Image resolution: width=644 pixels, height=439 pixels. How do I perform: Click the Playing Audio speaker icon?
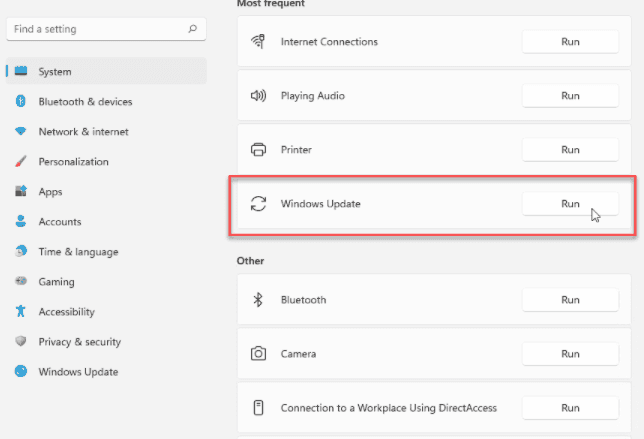coord(258,96)
